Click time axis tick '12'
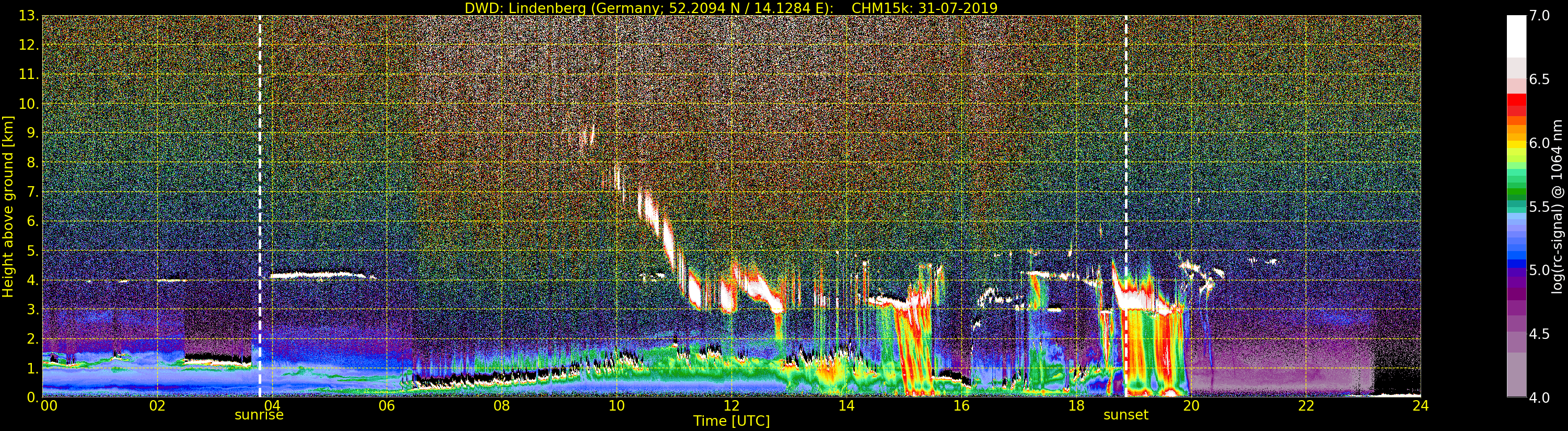 point(731,405)
